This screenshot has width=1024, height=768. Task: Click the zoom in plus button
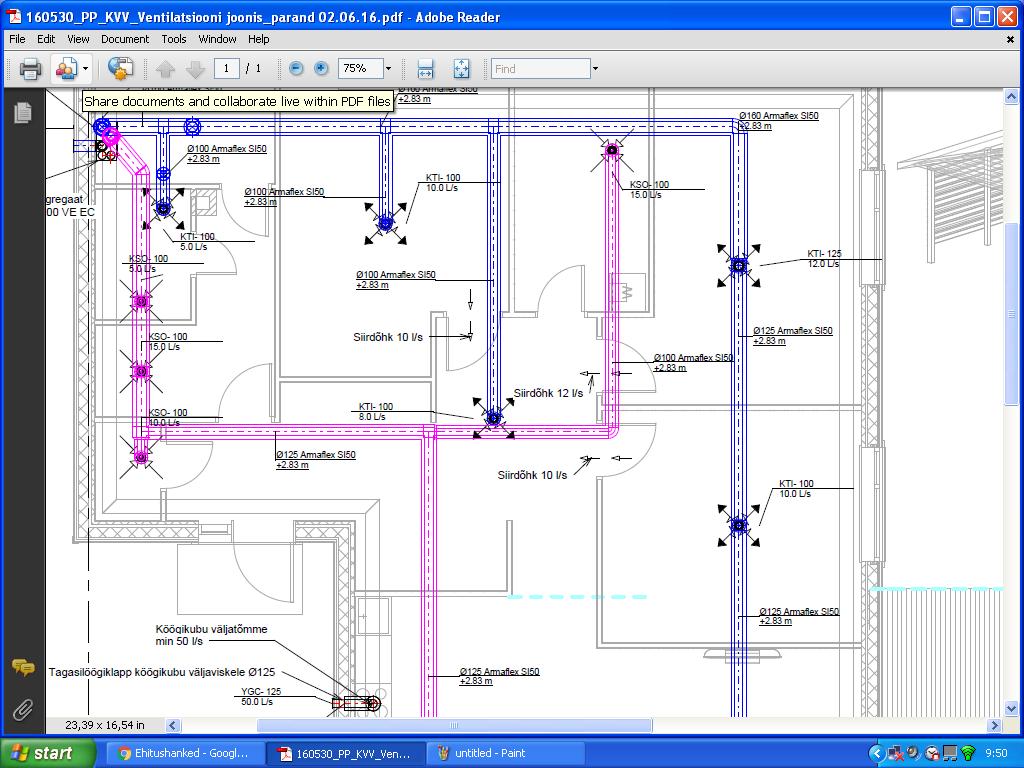coord(321,69)
